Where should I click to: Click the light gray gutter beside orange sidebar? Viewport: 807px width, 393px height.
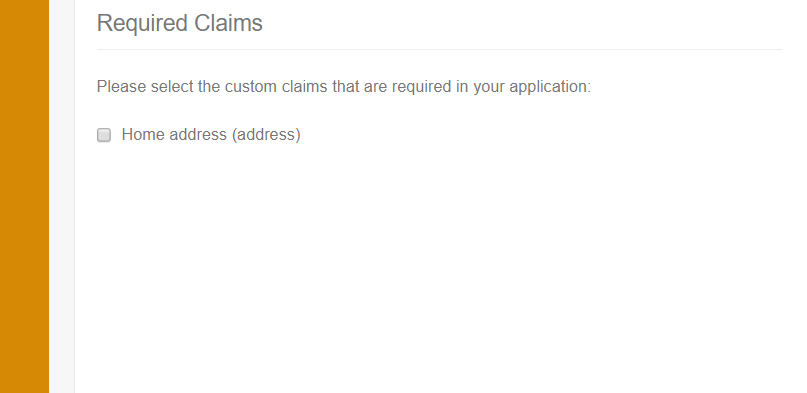62,196
